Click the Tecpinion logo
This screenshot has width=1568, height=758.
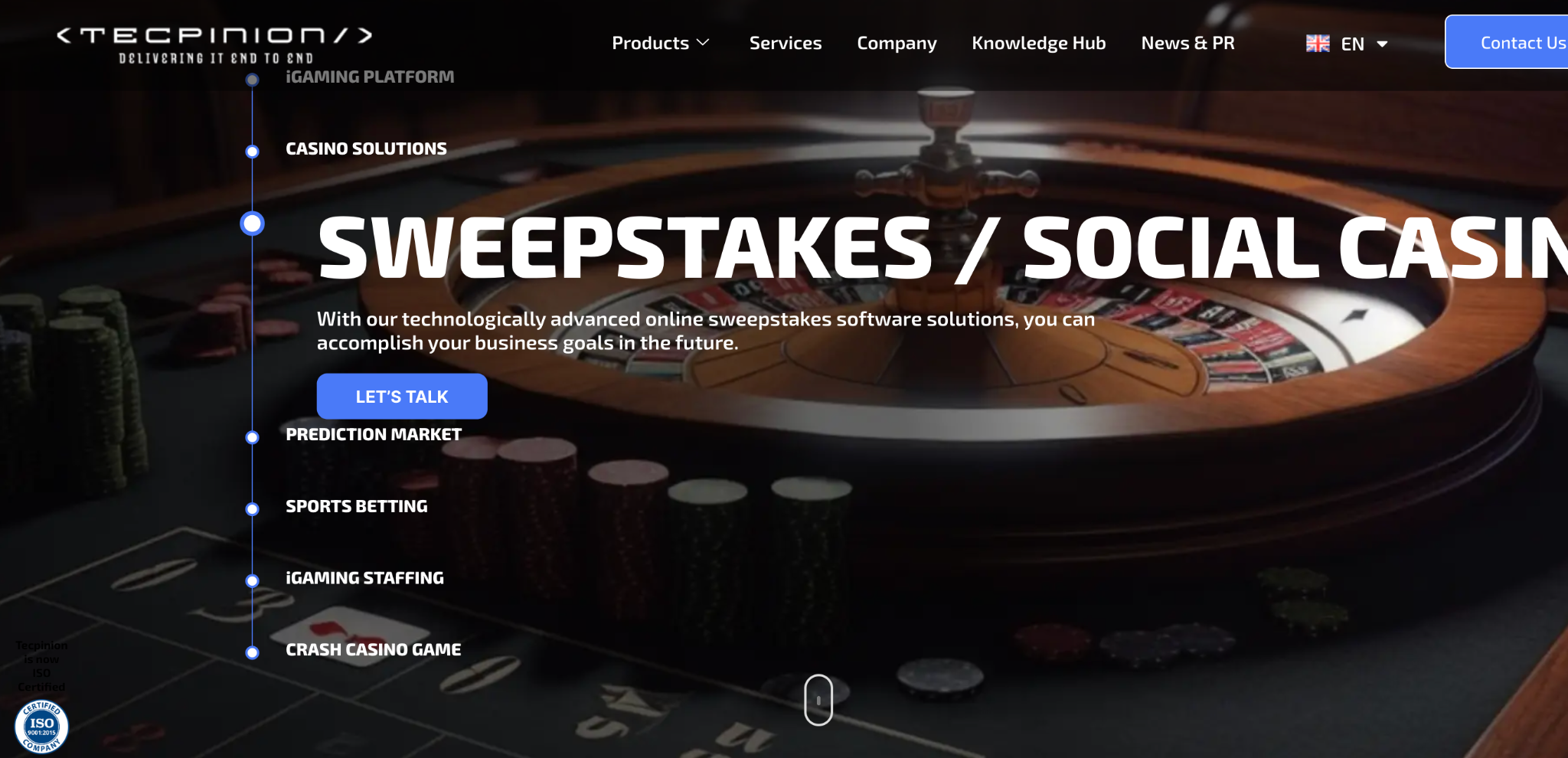pyautogui.click(x=215, y=45)
